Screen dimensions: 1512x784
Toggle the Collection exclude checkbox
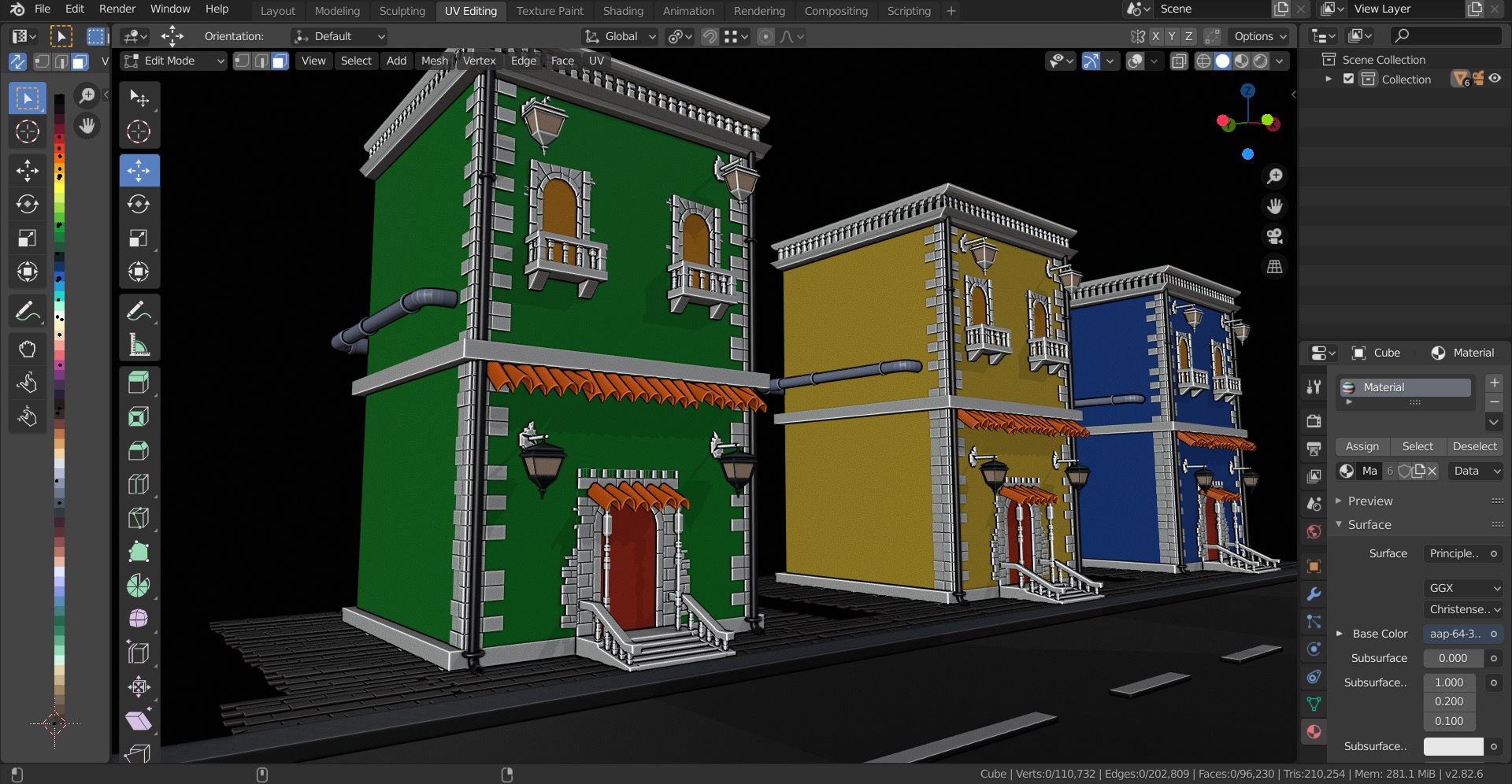point(1349,79)
